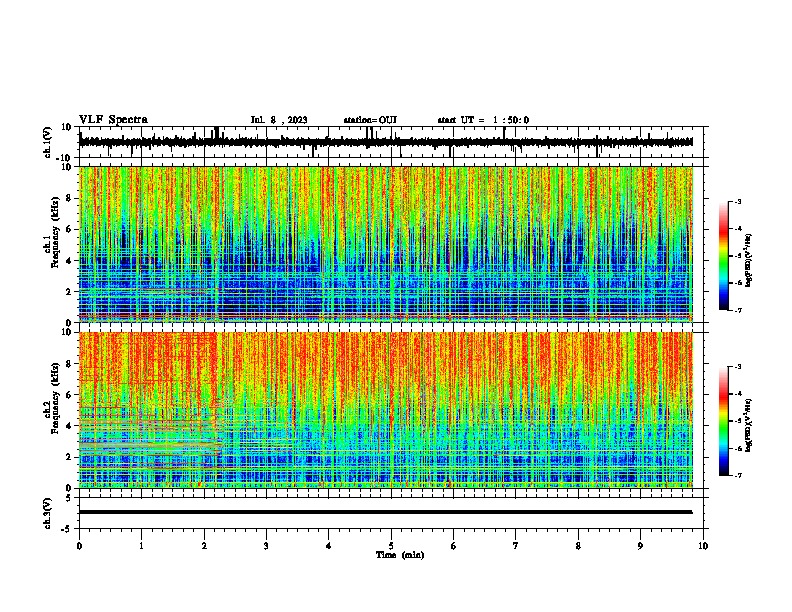Image resolution: width=792 pixels, height=612 pixels.
Task: Click time axis tick label "4"
Action: click(329, 546)
